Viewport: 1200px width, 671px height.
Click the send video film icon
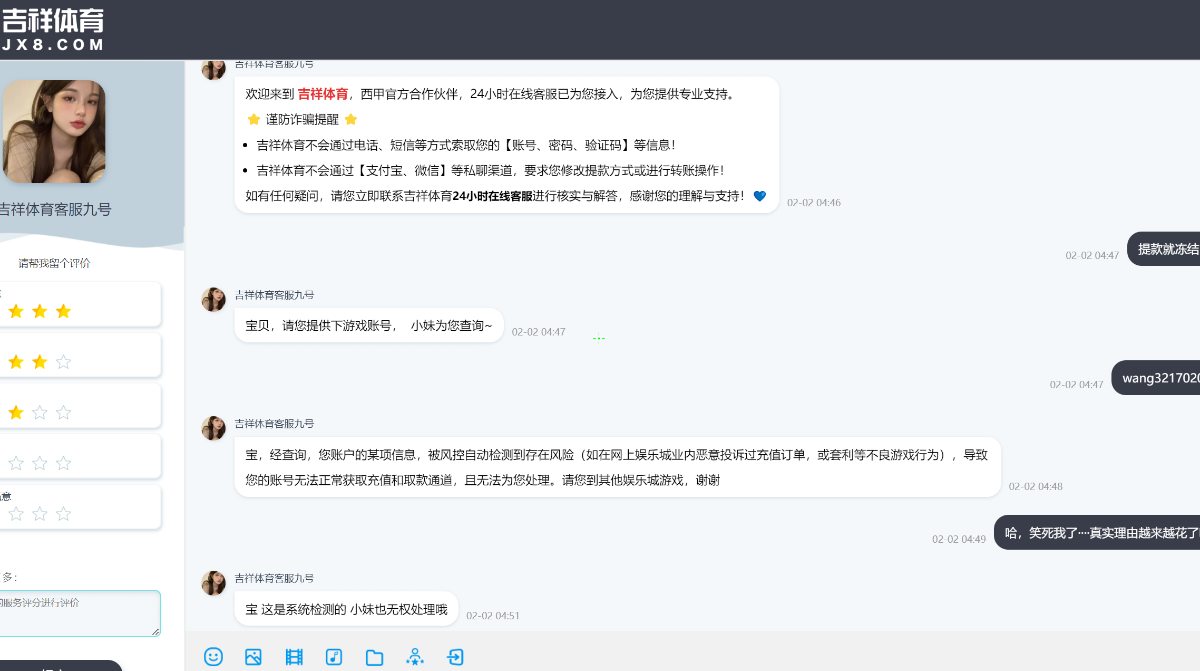point(294,656)
